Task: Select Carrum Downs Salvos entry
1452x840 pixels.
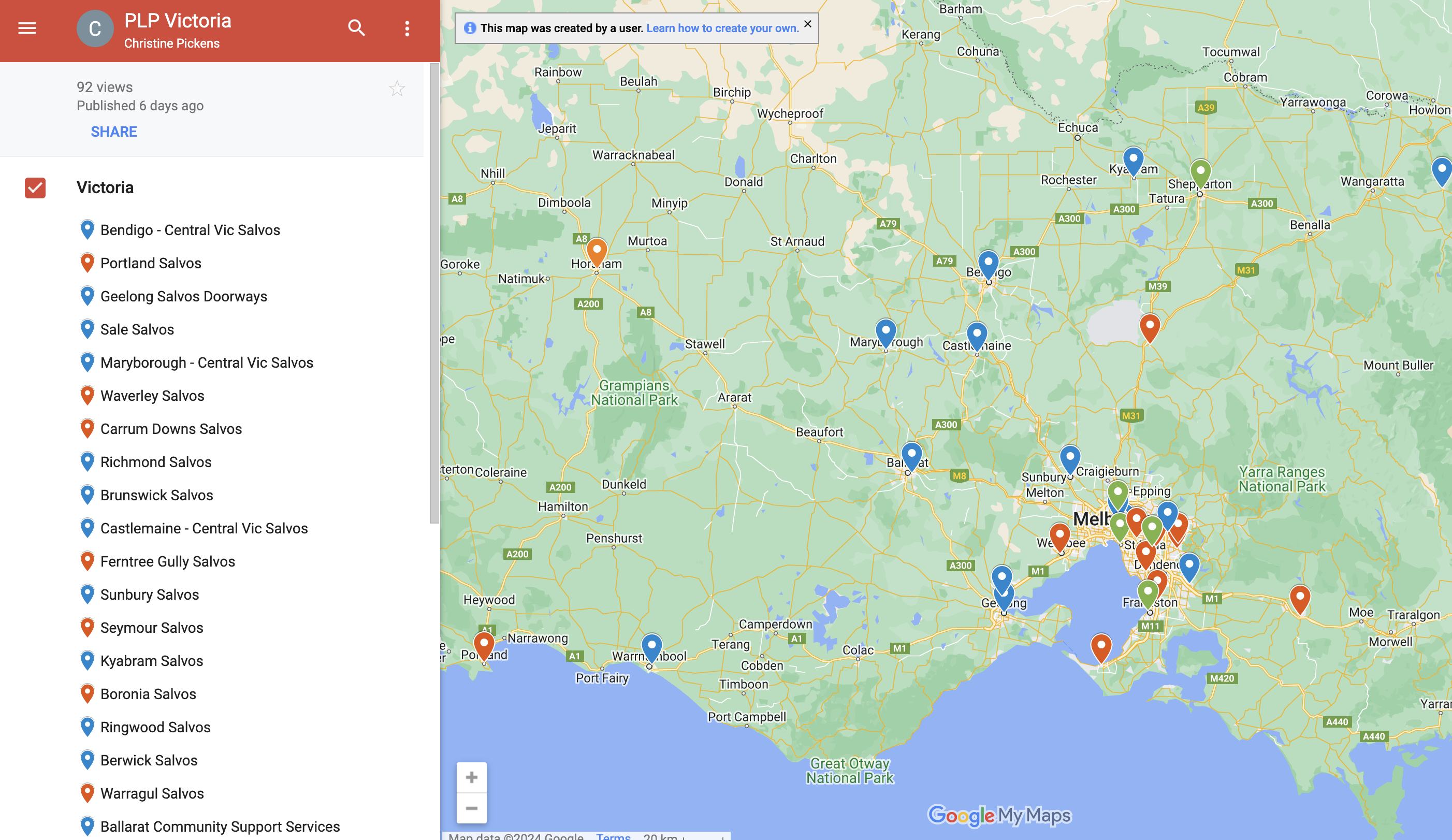Action: [171, 429]
